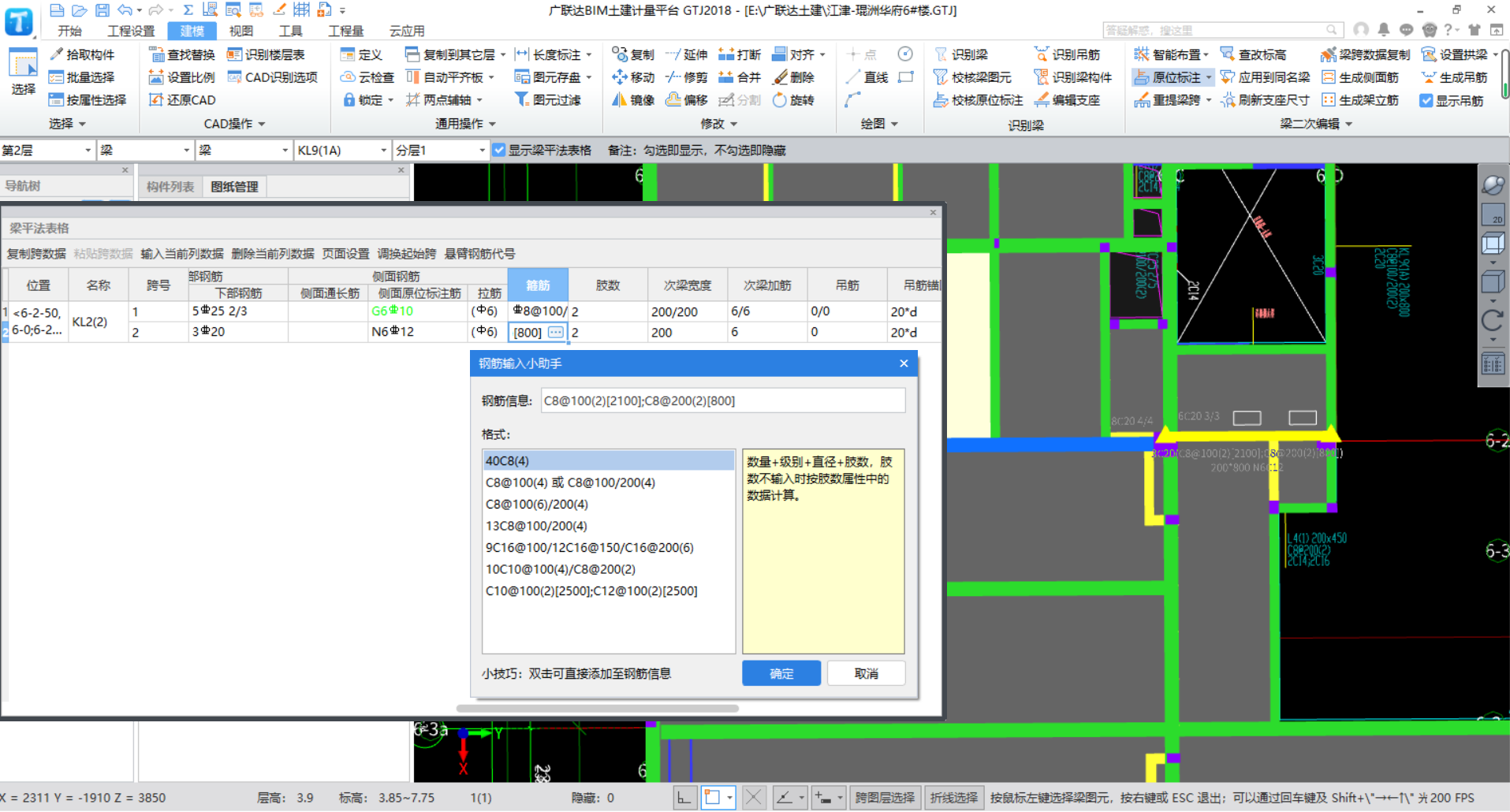Select format 13C8@100/200(4) in the list

pyautogui.click(x=609, y=526)
